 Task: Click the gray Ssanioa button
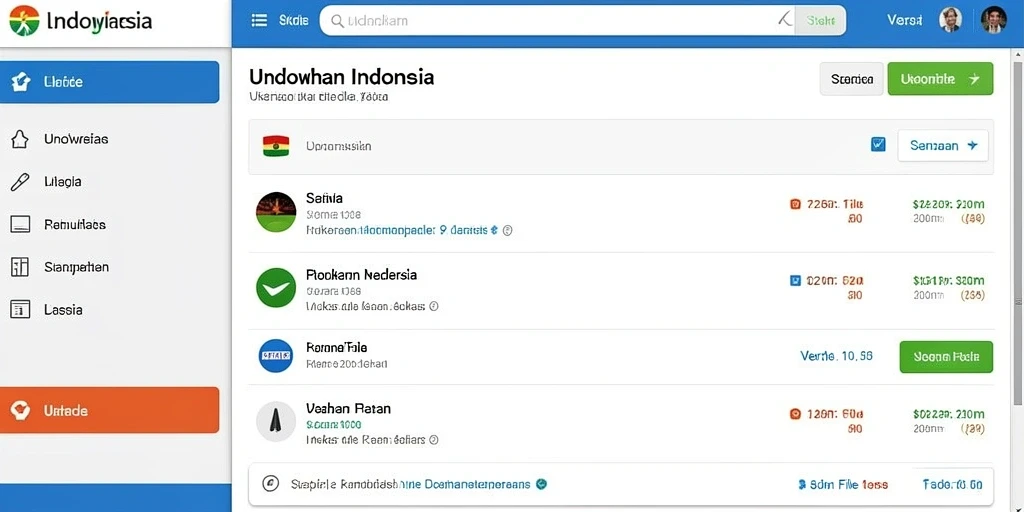(x=852, y=79)
